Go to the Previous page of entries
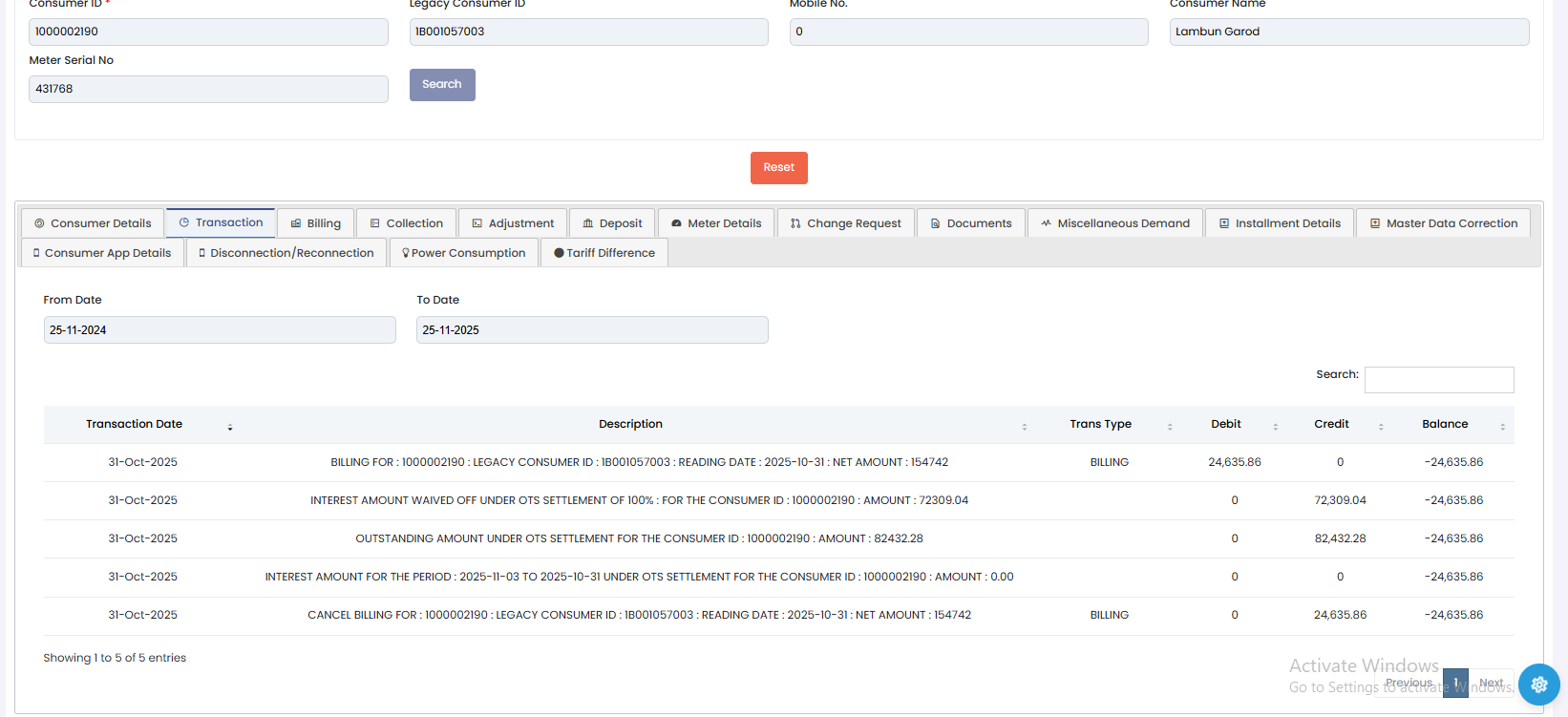This screenshot has height=717, width=1568. tap(1409, 683)
